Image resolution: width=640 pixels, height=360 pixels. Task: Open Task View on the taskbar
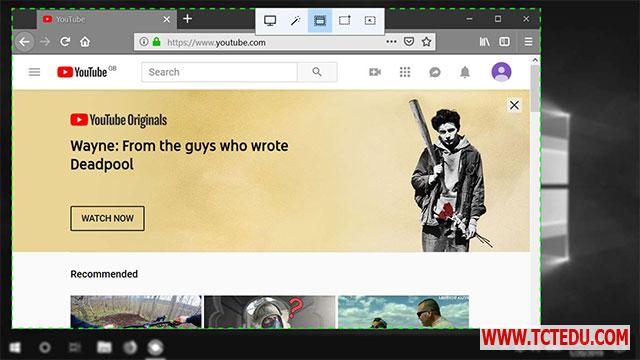click(x=75, y=347)
